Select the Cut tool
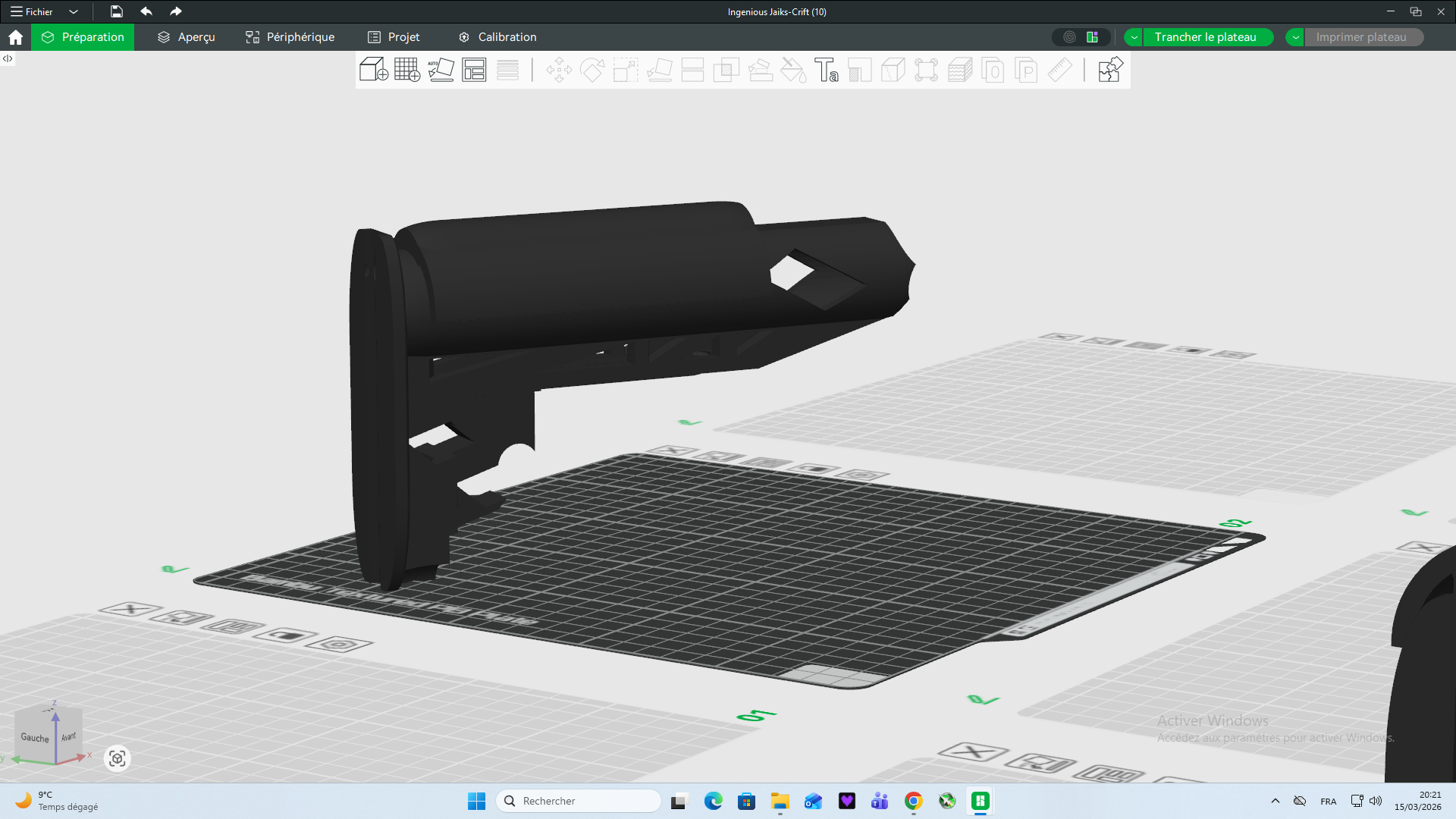The height and width of the screenshot is (819, 1456). (x=692, y=70)
